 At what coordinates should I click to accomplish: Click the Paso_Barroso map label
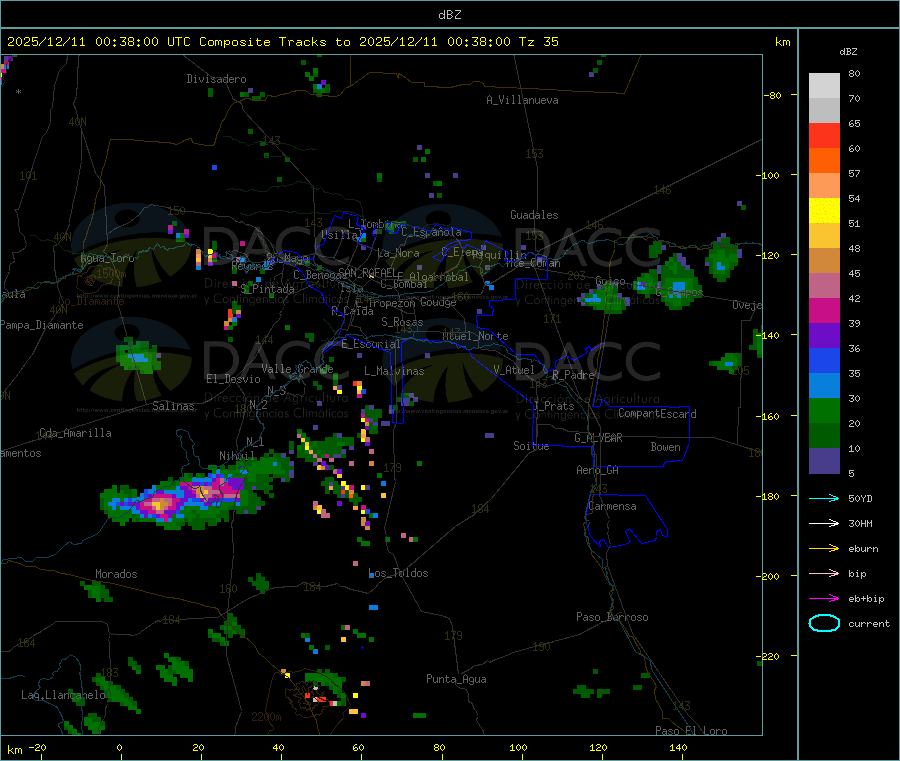[612, 617]
